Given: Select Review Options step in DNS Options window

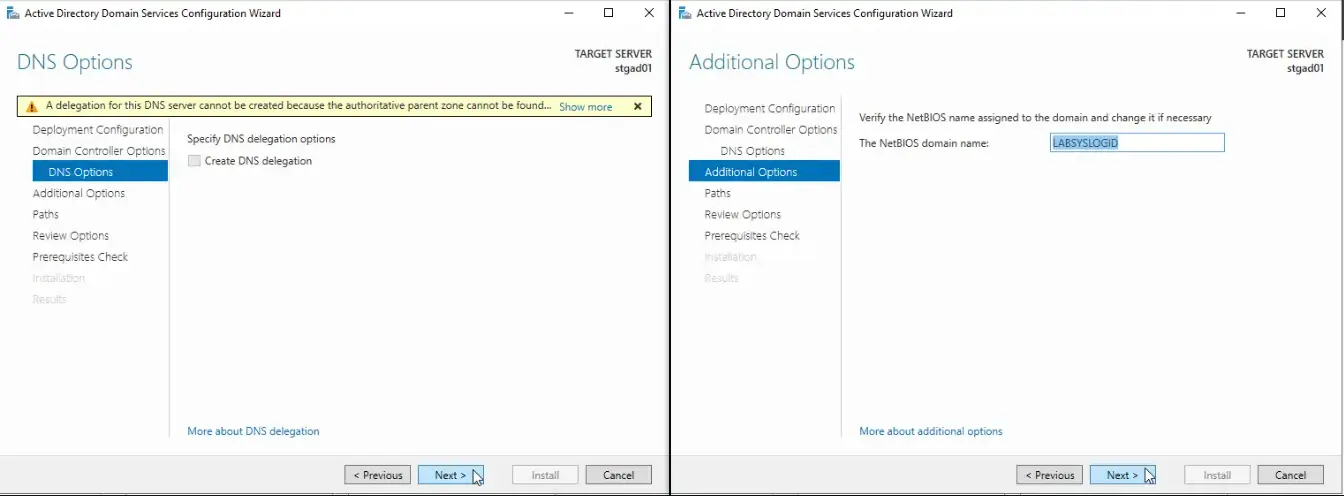Looking at the screenshot, I should (x=71, y=236).
